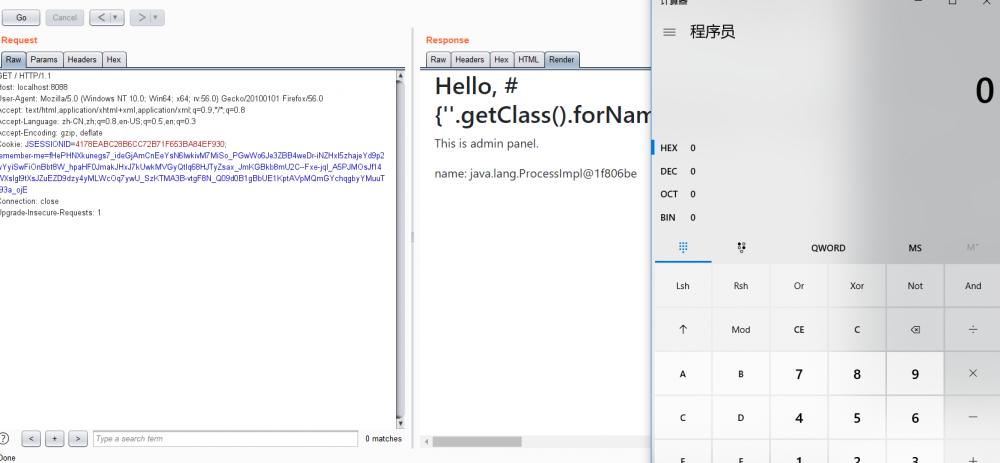Open the Request Params tab

(44, 59)
